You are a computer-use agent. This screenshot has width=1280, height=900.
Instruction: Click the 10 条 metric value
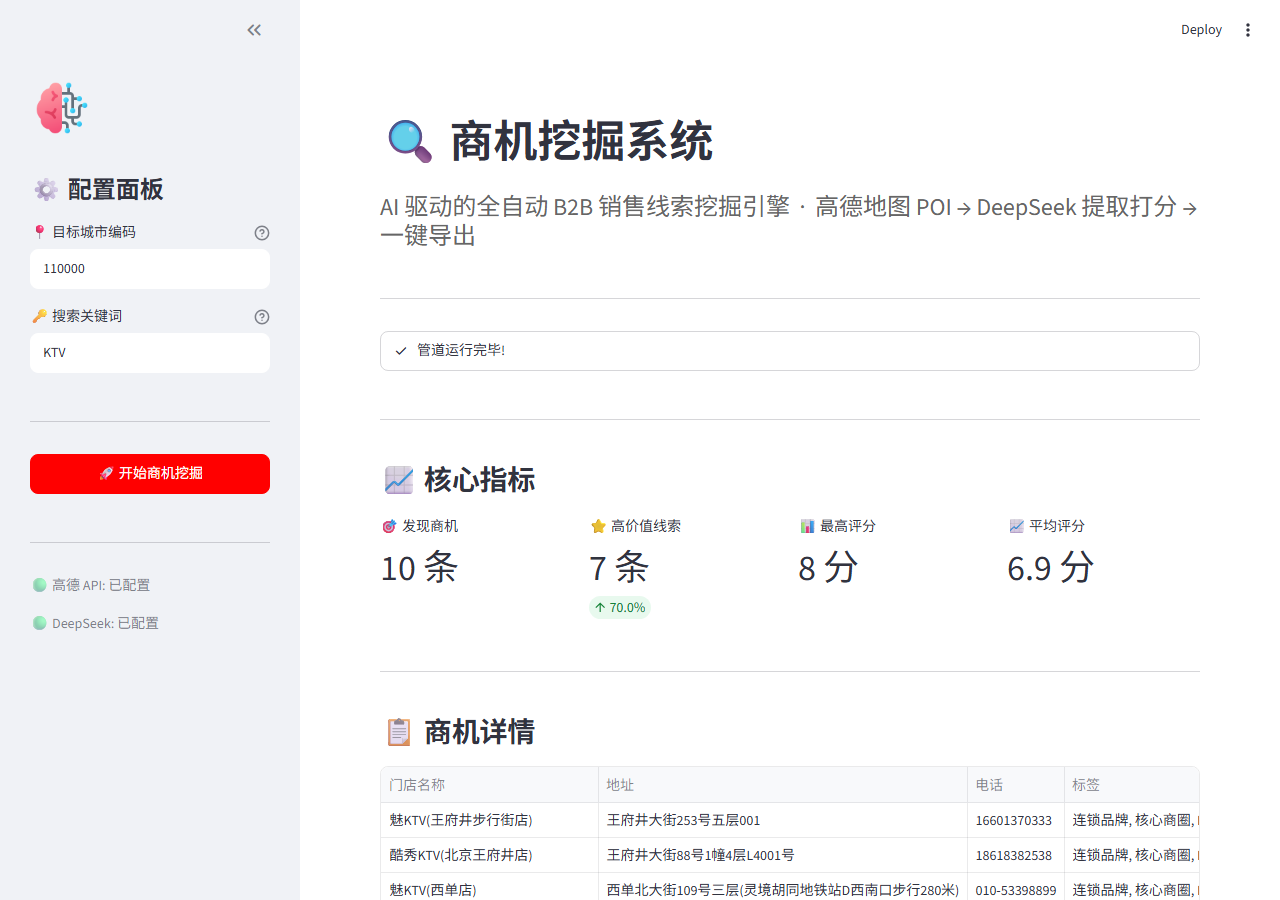coord(419,567)
